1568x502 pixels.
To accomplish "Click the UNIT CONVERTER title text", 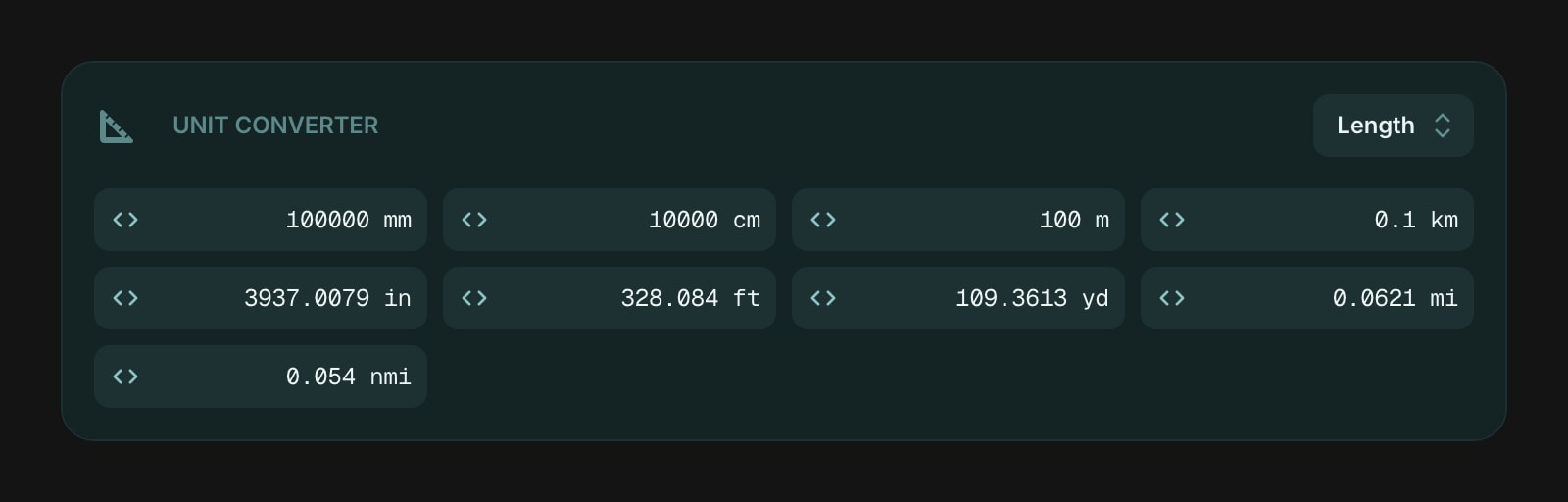I will 275,125.
